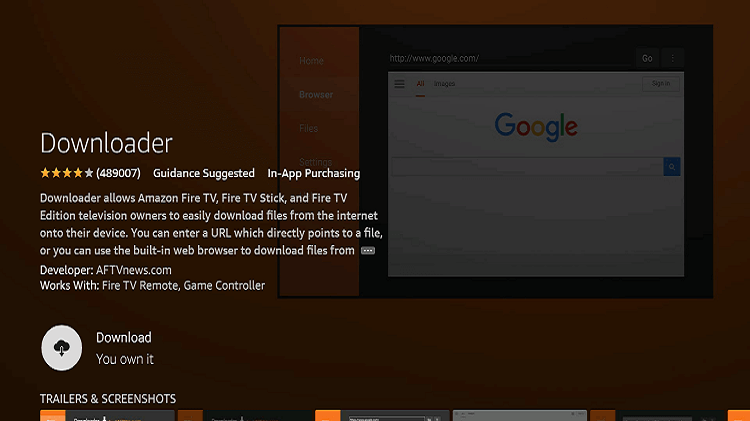The image size is (750, 421).
Task: Click the '(489007)' review count
Action: [118, 173]
